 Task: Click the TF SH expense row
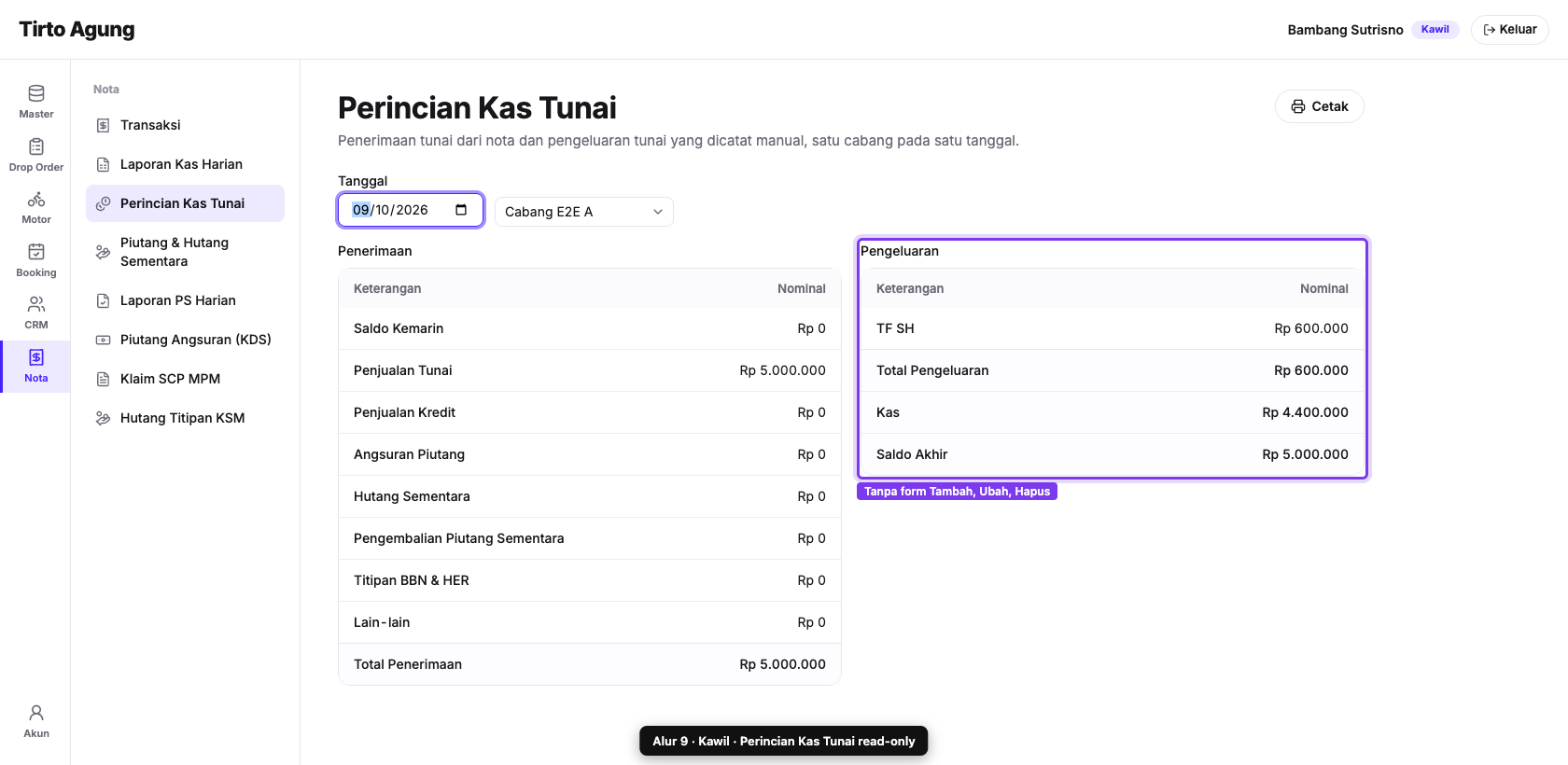(1113, 328)
